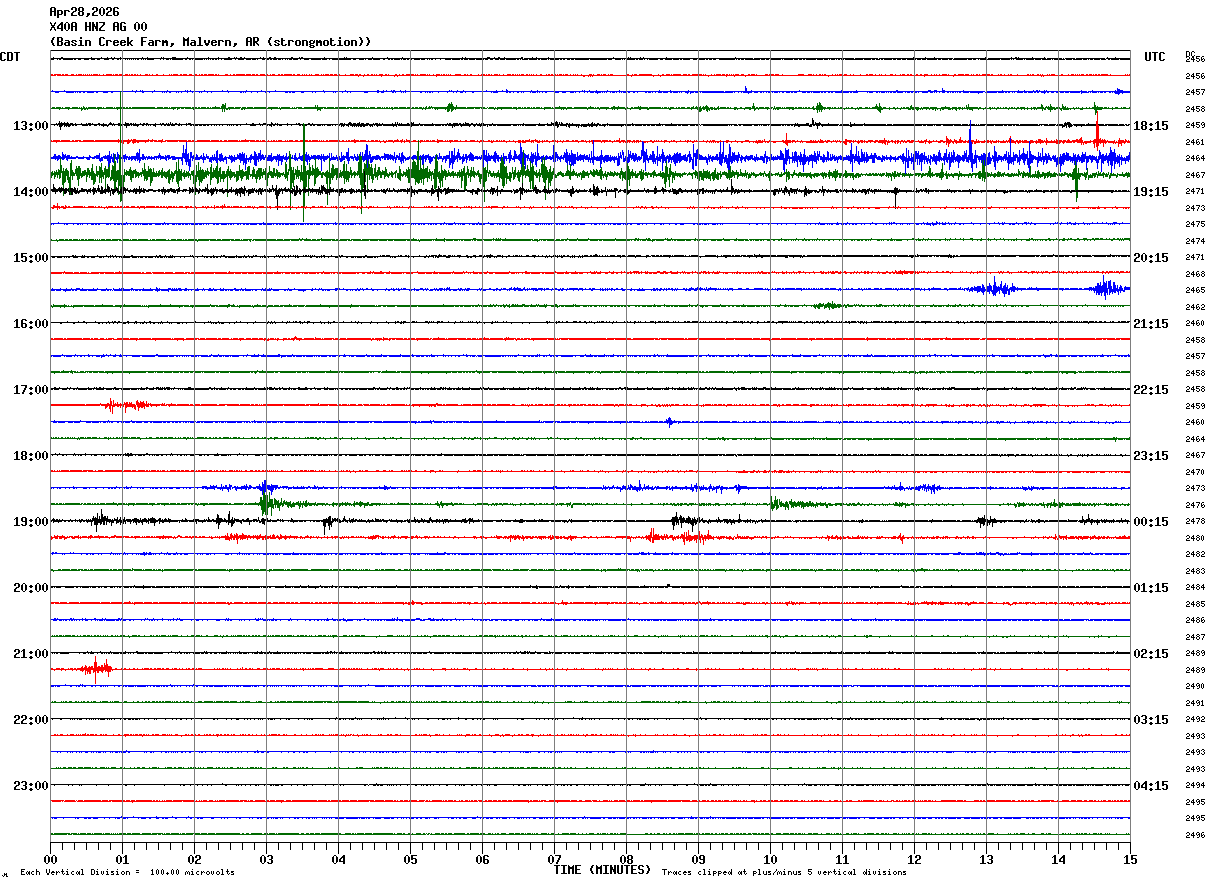Click the 00:15 UTC time label
1210x886 pixels.
pos(1150,522)
